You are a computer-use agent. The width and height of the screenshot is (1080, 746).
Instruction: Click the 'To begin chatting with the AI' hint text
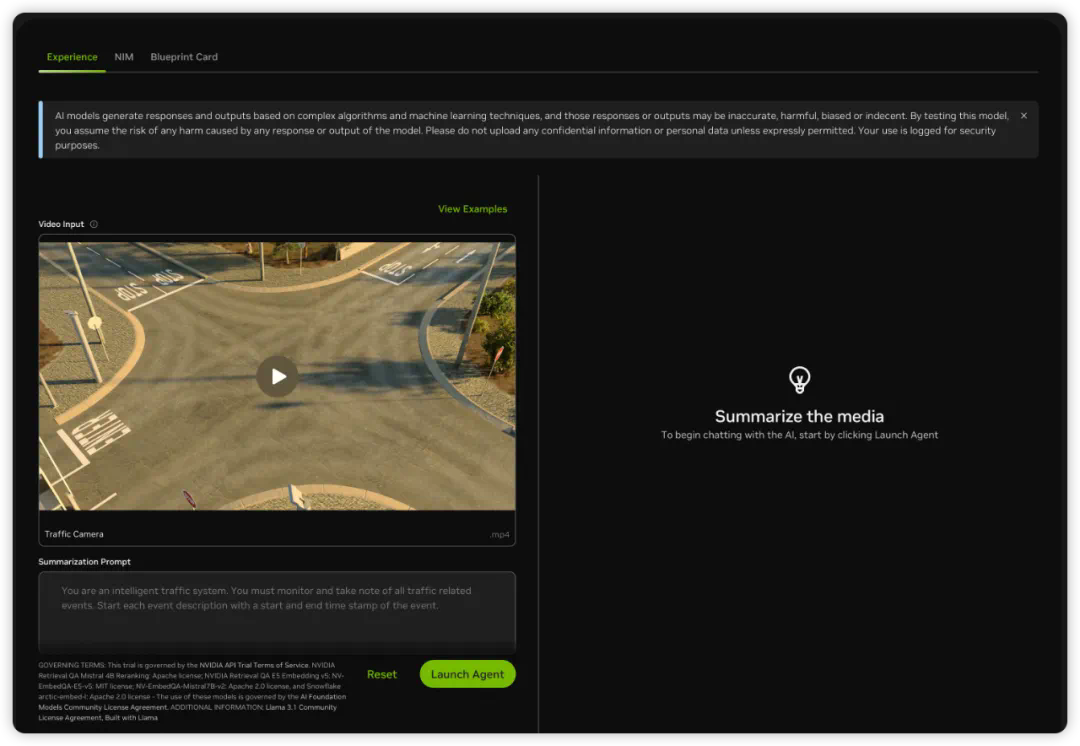(x=799, y=435)
